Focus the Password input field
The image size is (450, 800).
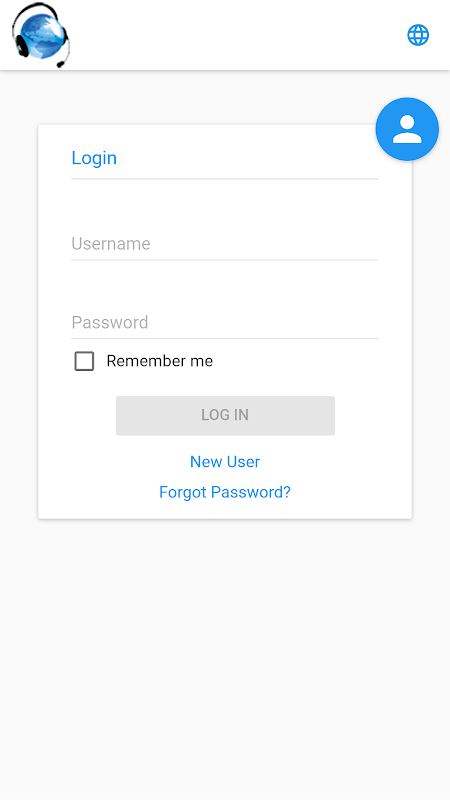(224, 322)
